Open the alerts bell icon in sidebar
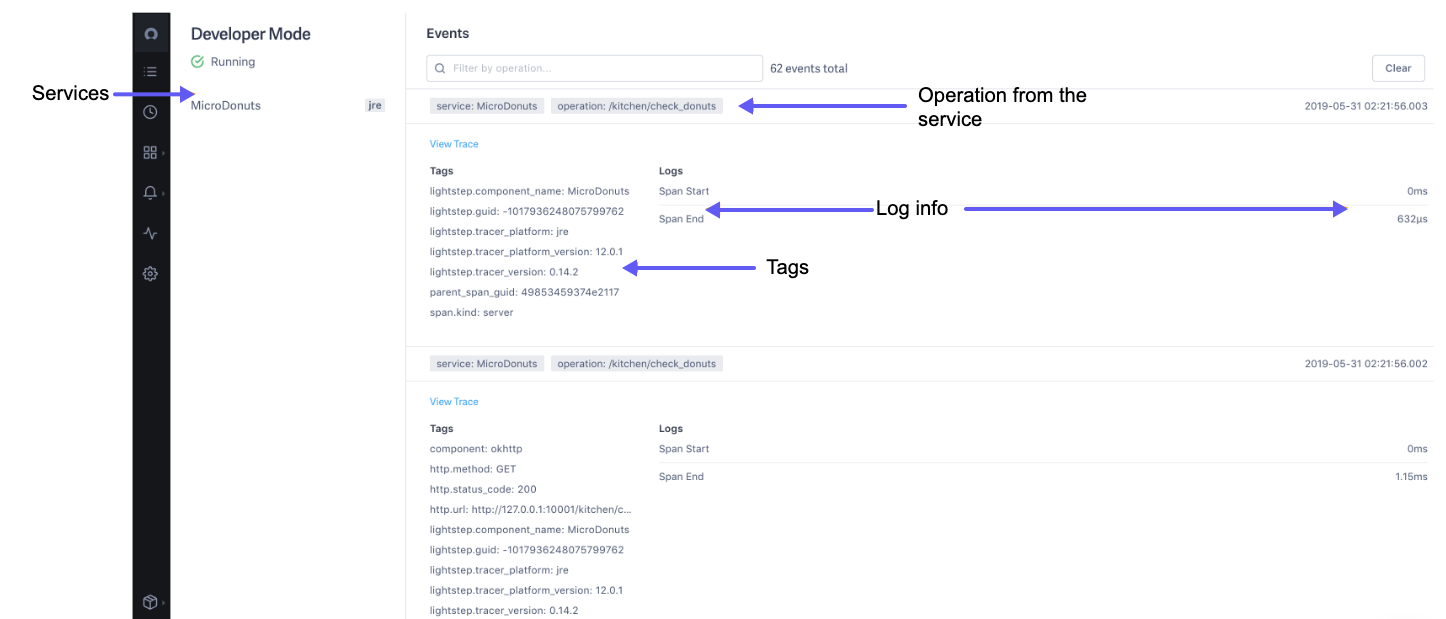Image resolution: width=1446 pixels, height=619 pixels. [150, 193]
